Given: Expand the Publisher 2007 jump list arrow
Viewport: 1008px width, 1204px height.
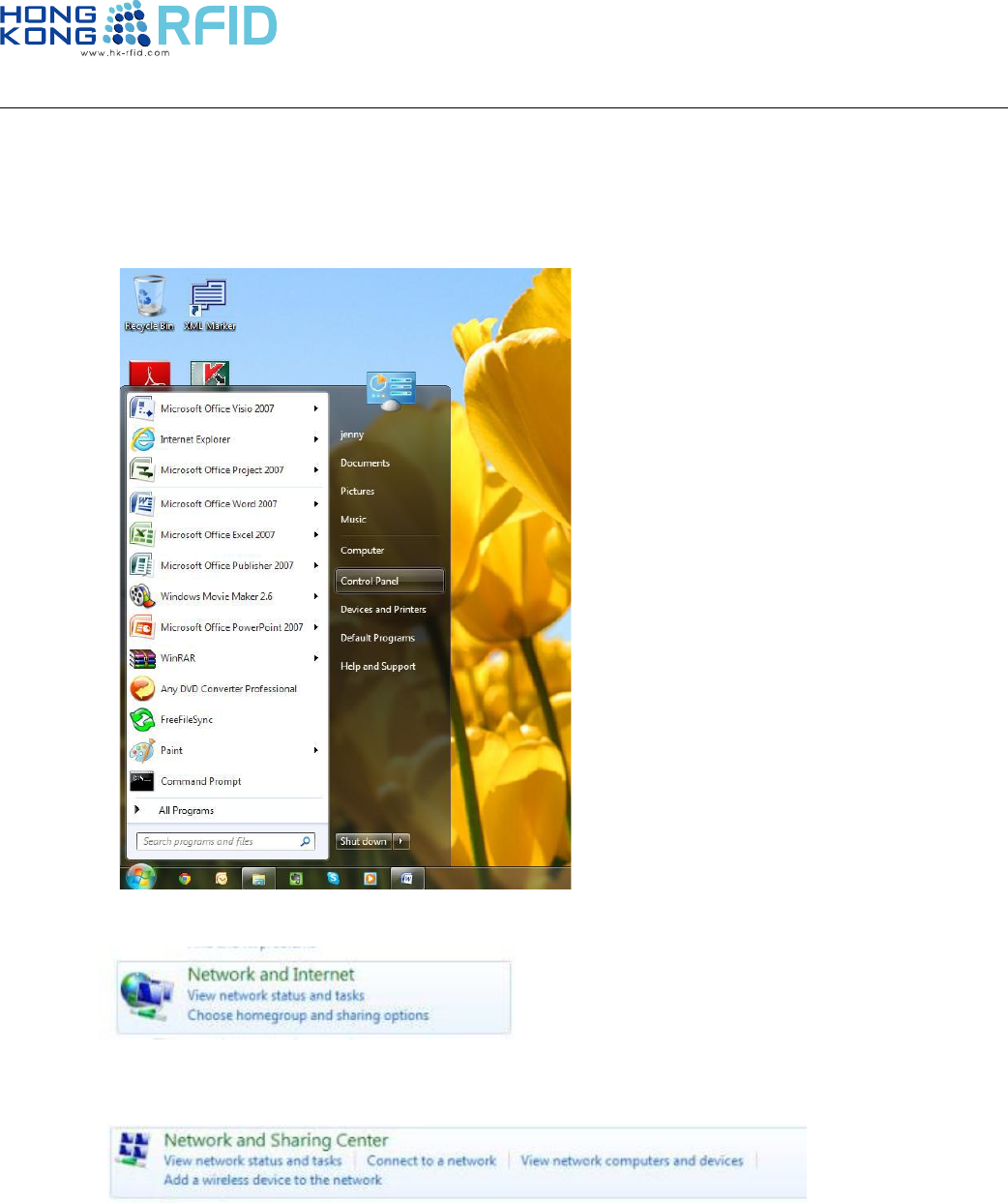Looking at the screenshot, I should [x=316, y=565].
